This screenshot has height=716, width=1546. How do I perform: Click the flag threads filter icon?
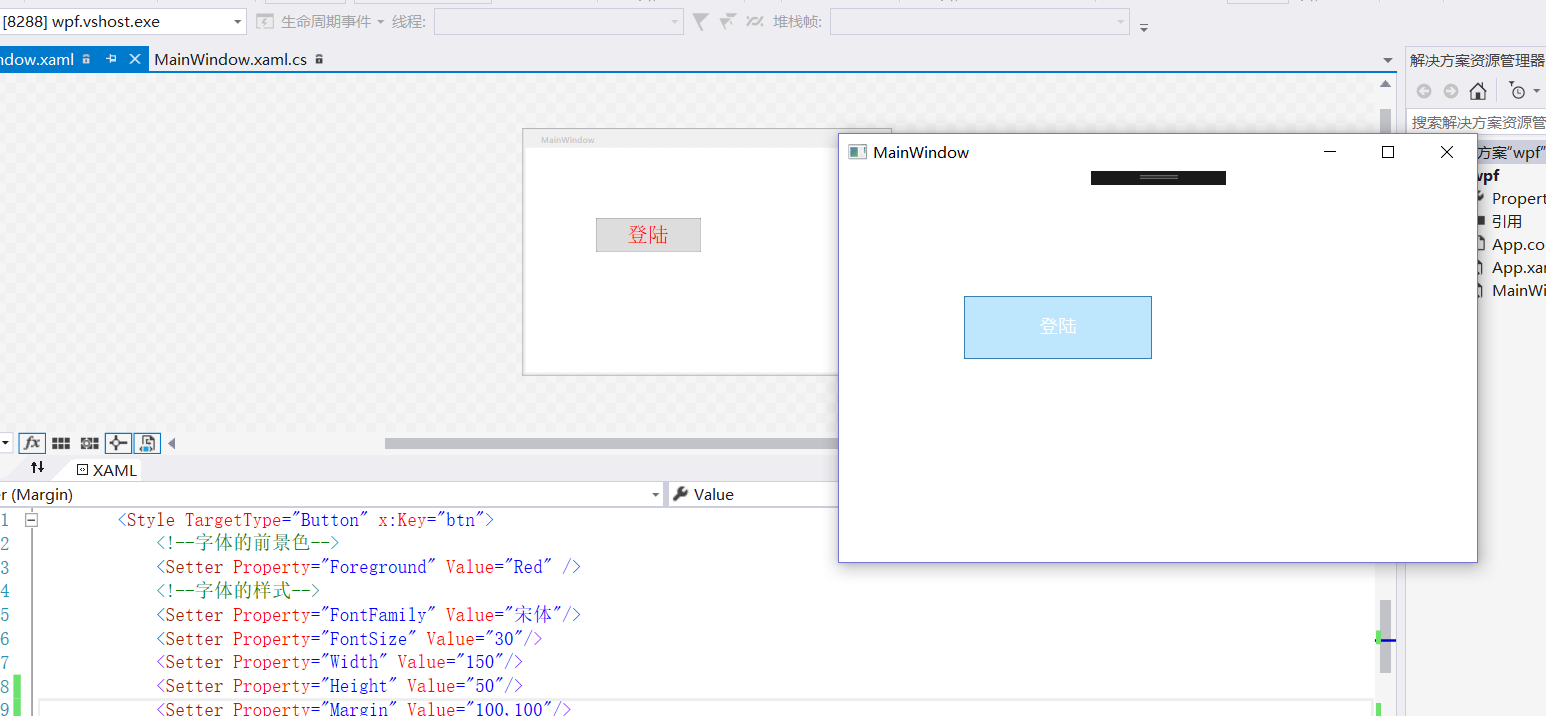click(728, 21)
